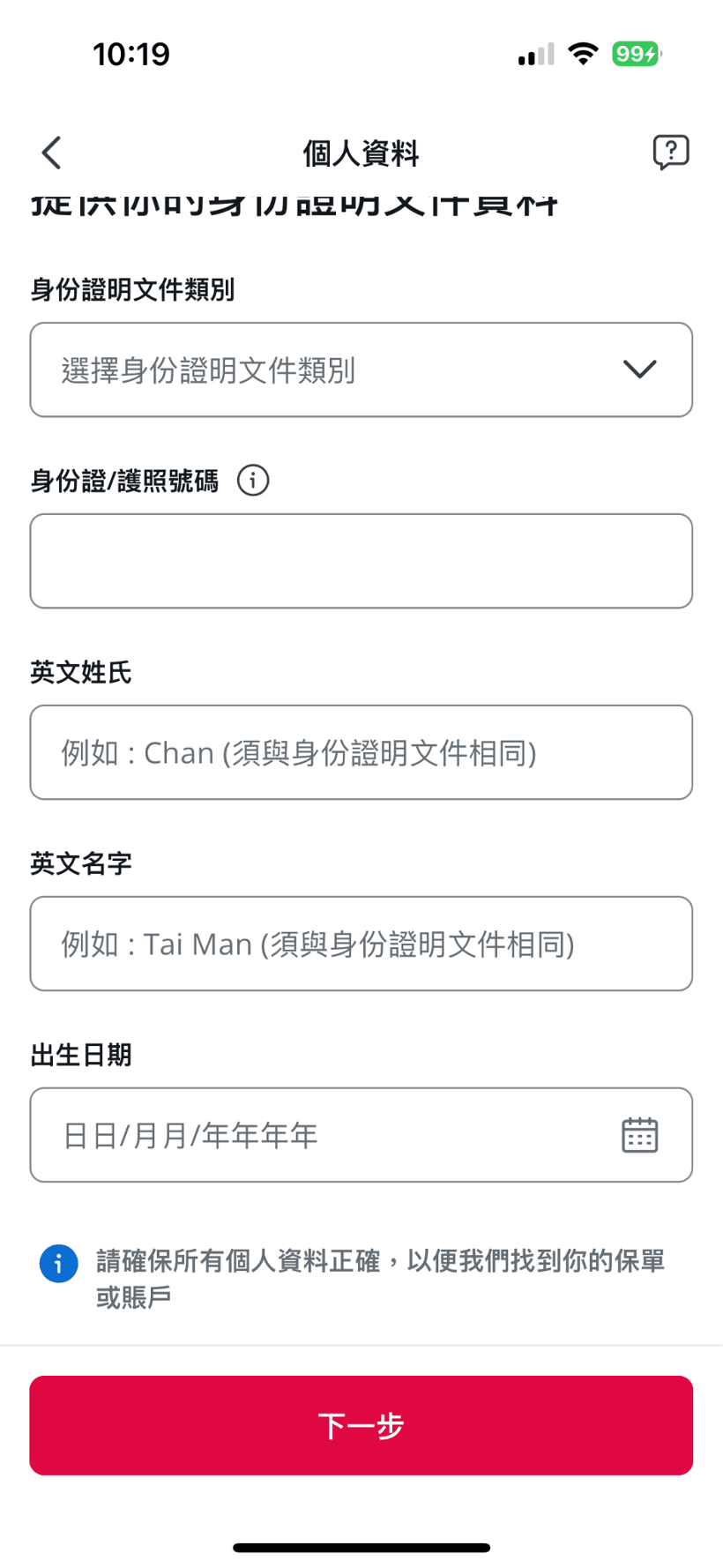Tap info icon beside 身份證/護照號碼
The image size is (723, 1568).
pyautogui.click(x=253, y=481)
